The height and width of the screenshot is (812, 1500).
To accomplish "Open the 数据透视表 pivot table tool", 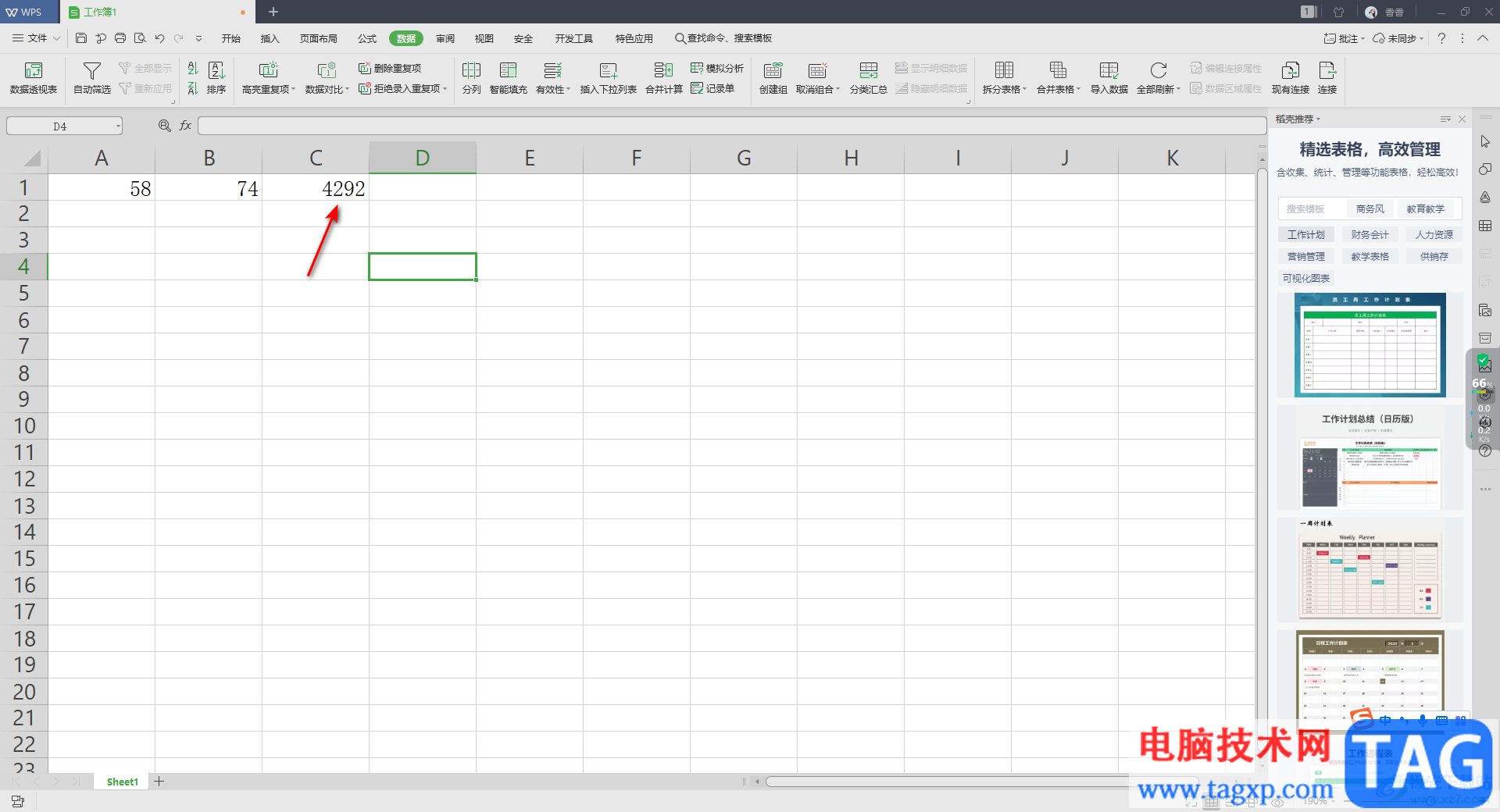I will click(x=34, y=78).
